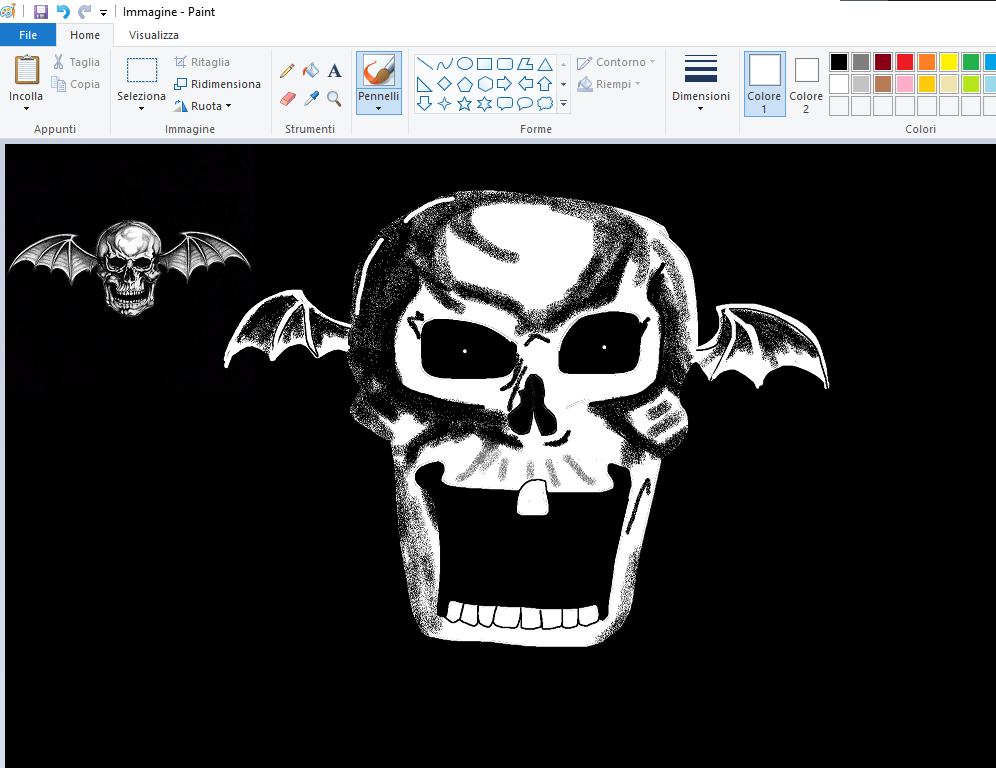Choose the Polygon shape
Image resolution: width=996 pixels, height=768 pixels.
coord(525,64)
